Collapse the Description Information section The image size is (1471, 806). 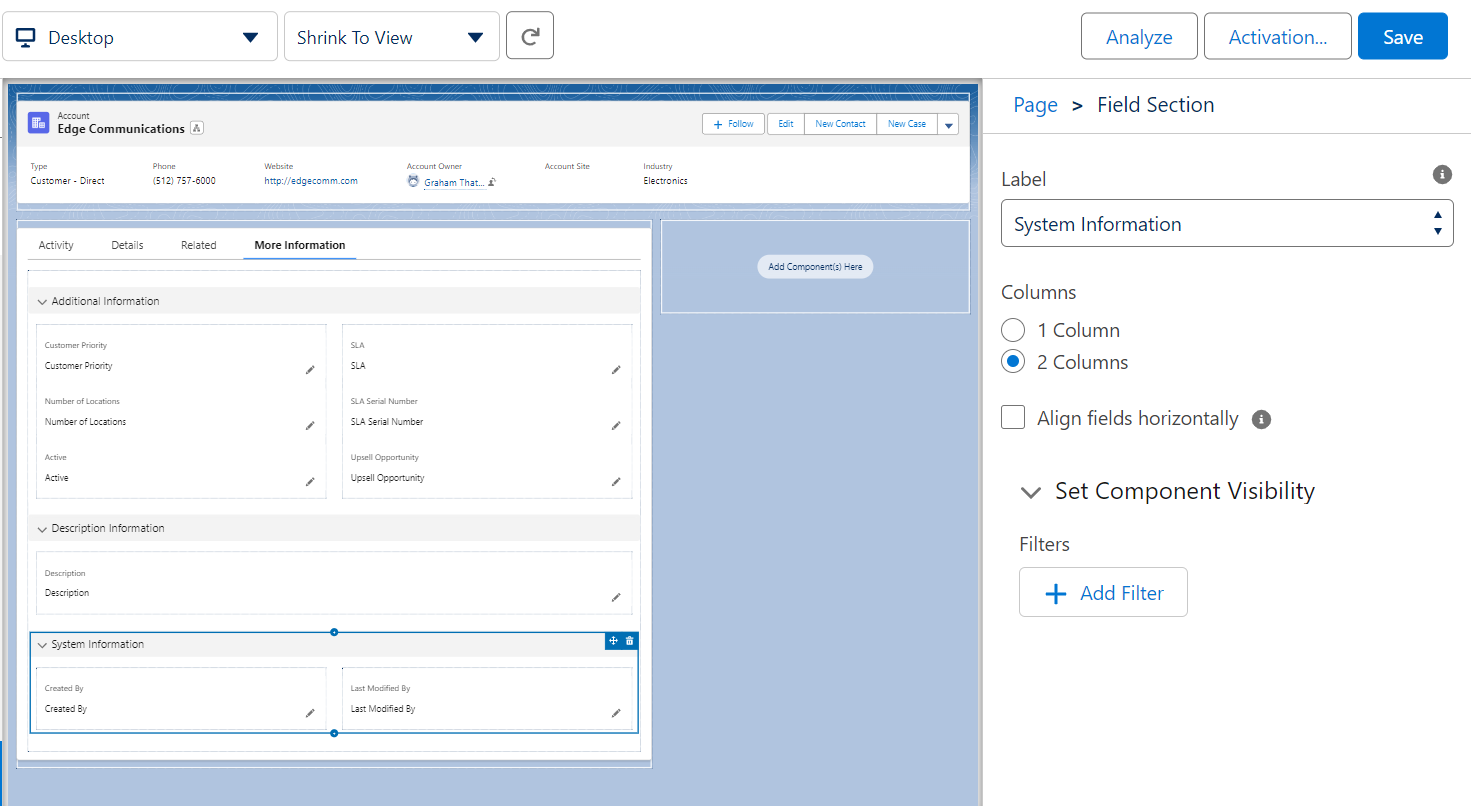pos(43,528)
